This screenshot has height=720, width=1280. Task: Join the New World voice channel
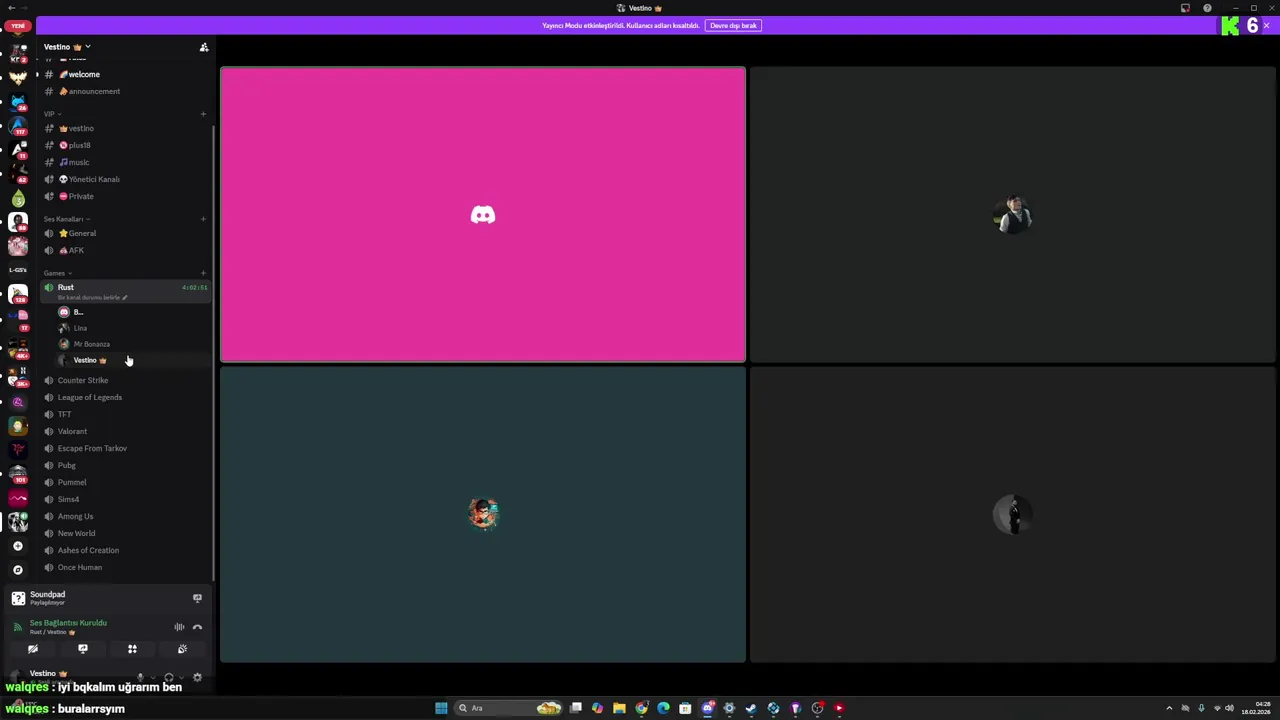click(125, 533)
